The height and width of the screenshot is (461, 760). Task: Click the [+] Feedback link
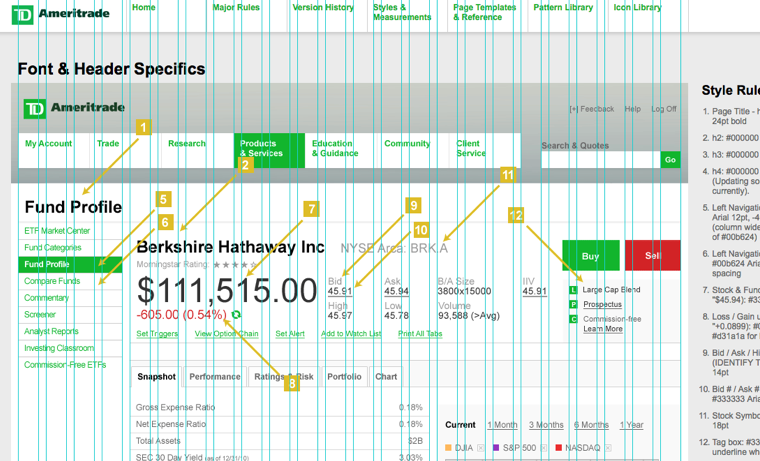pos(591,109)
